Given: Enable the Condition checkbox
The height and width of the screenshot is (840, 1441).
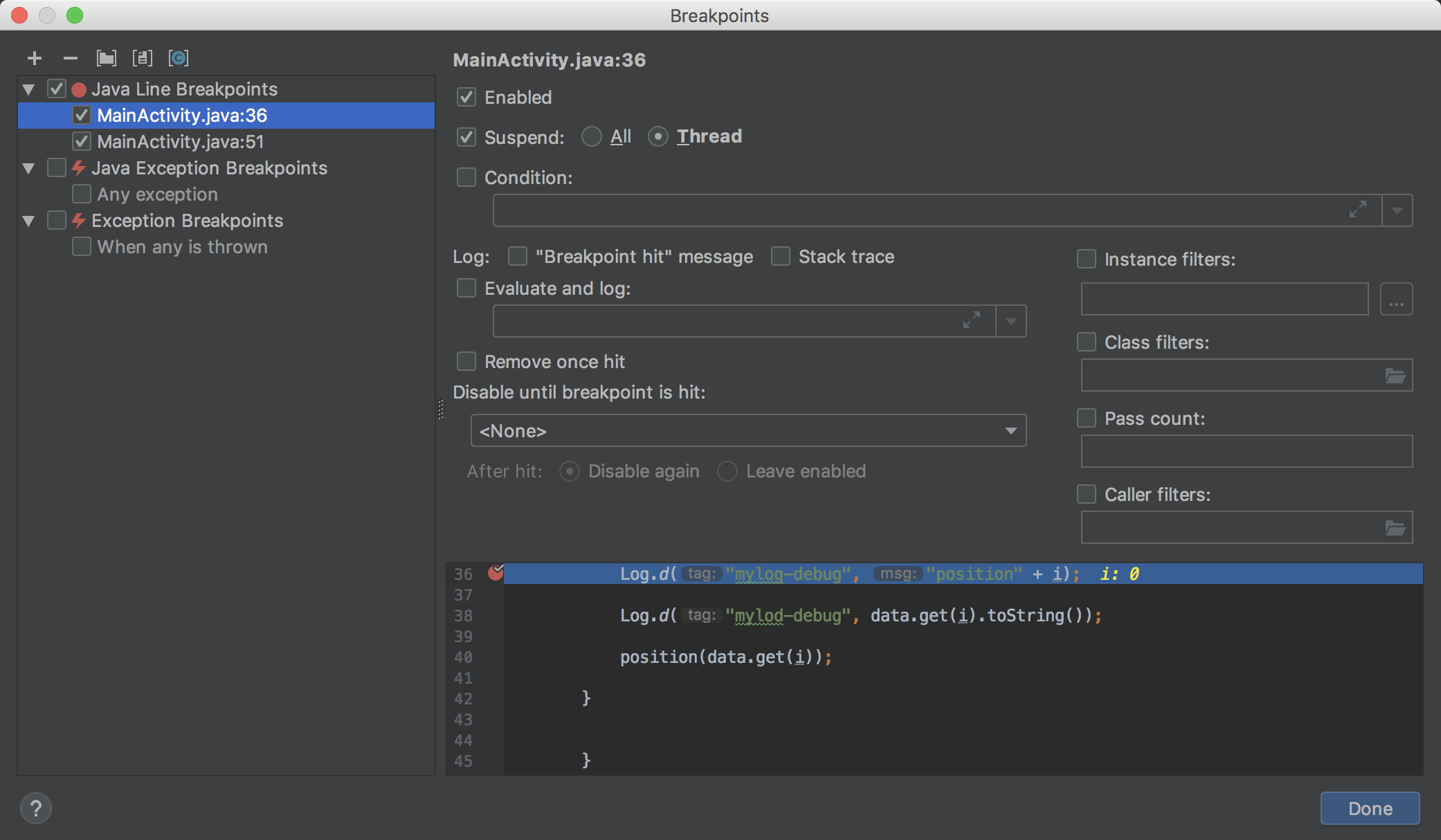Looking at the screenshot, I should click(x=466, y=178).
